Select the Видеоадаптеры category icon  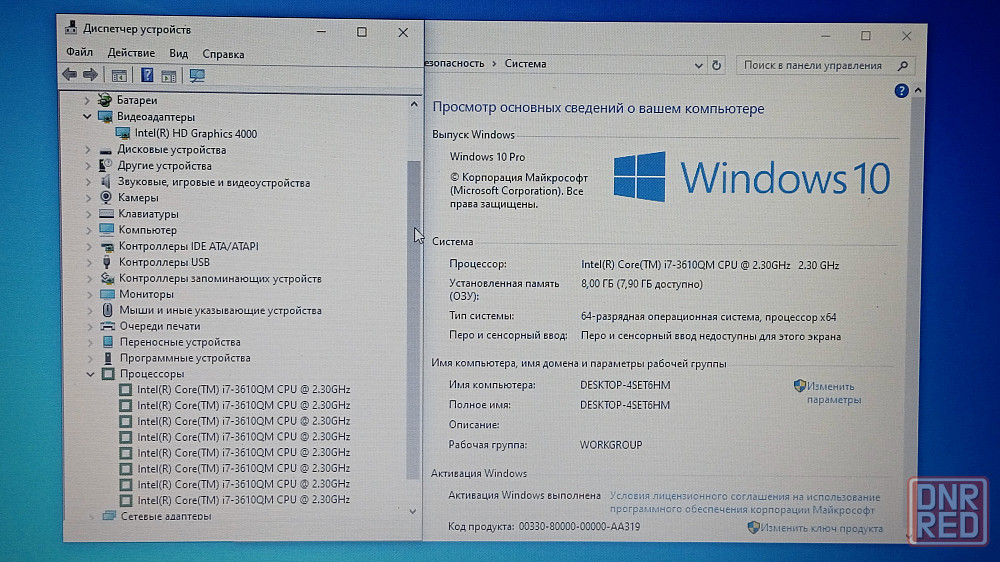click(105, 117)
